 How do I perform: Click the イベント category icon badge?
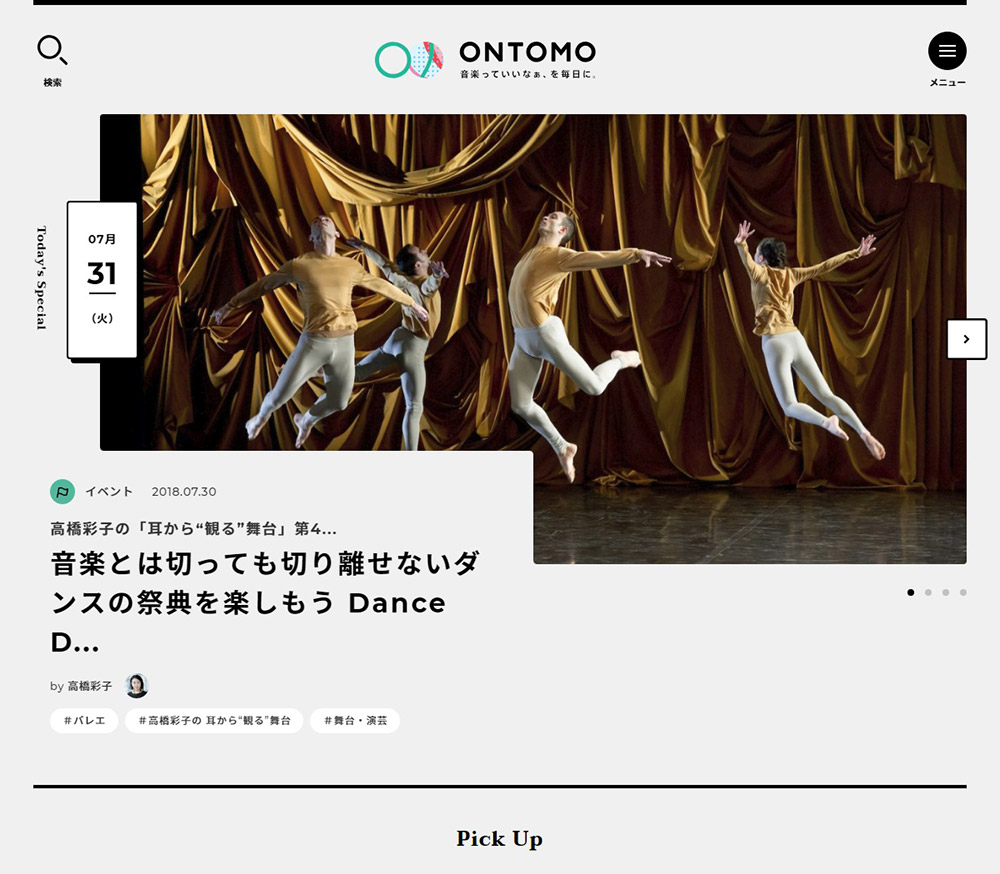(61, 491)
